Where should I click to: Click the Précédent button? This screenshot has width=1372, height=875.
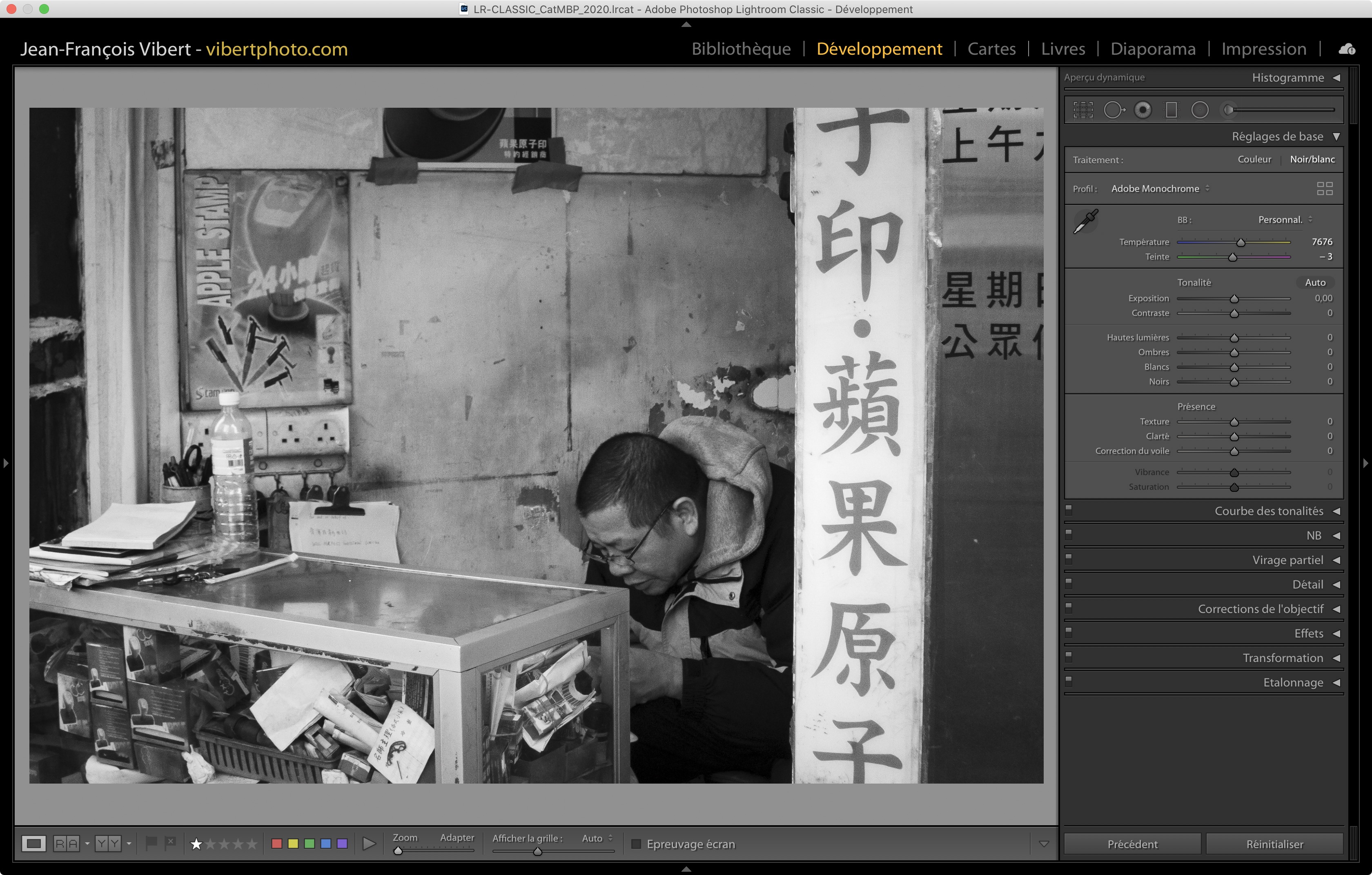tap(1132, 844)
